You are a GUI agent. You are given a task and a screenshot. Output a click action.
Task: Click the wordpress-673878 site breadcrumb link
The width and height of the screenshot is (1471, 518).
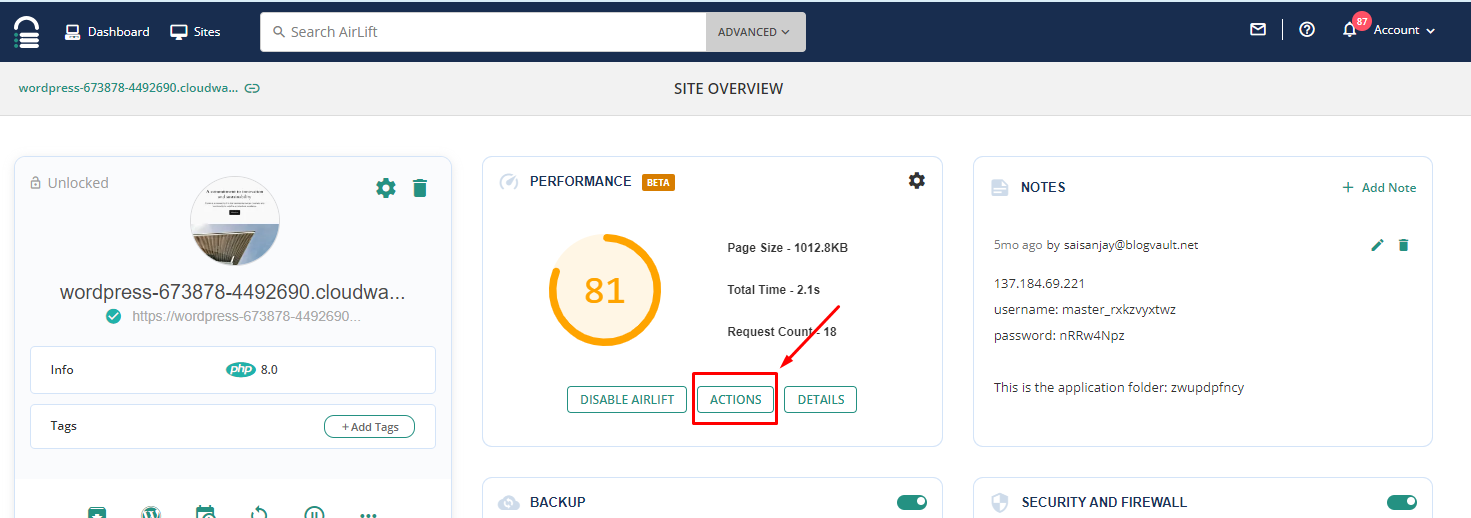click(128, 88)
